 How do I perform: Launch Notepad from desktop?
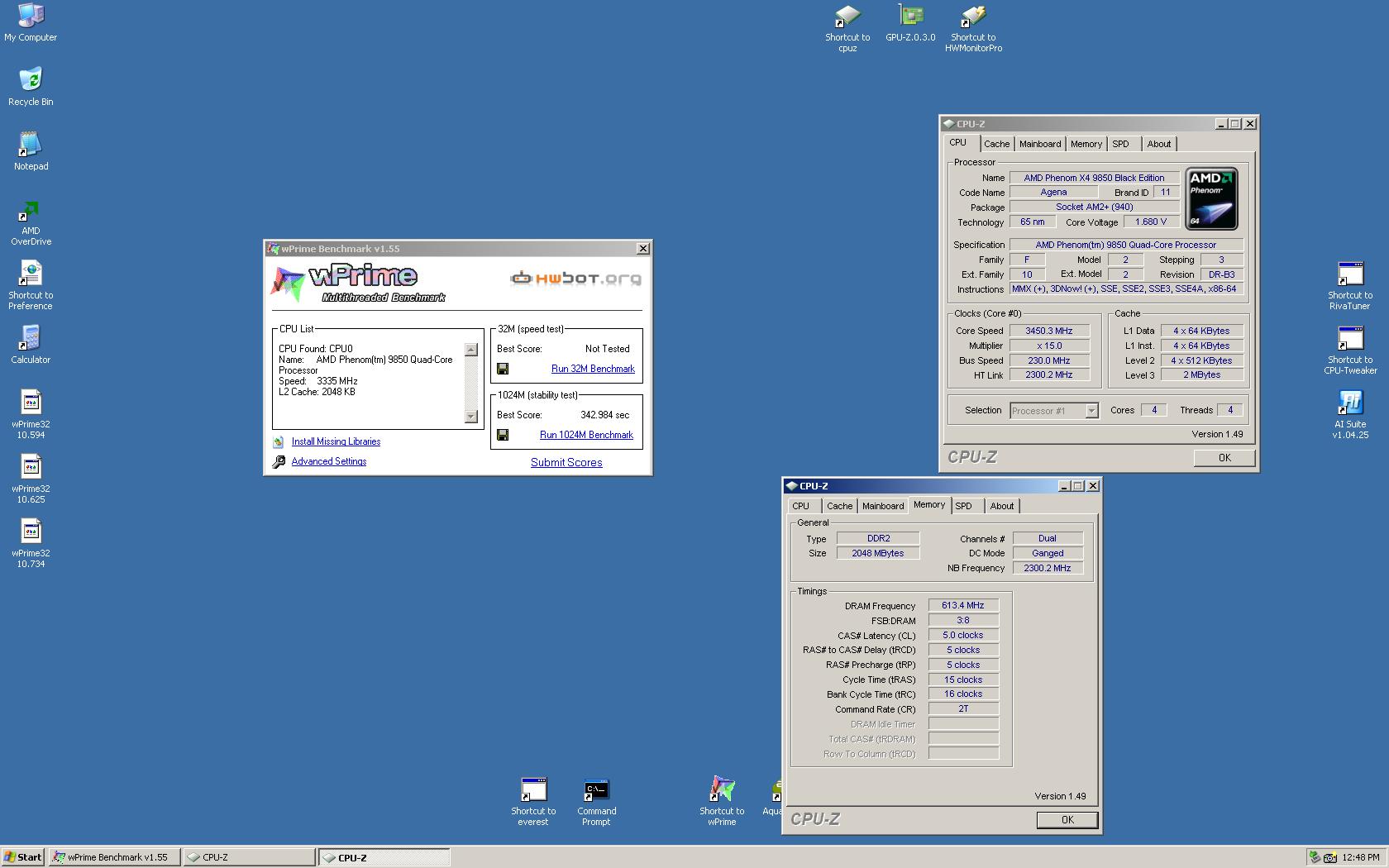point(31,151)
